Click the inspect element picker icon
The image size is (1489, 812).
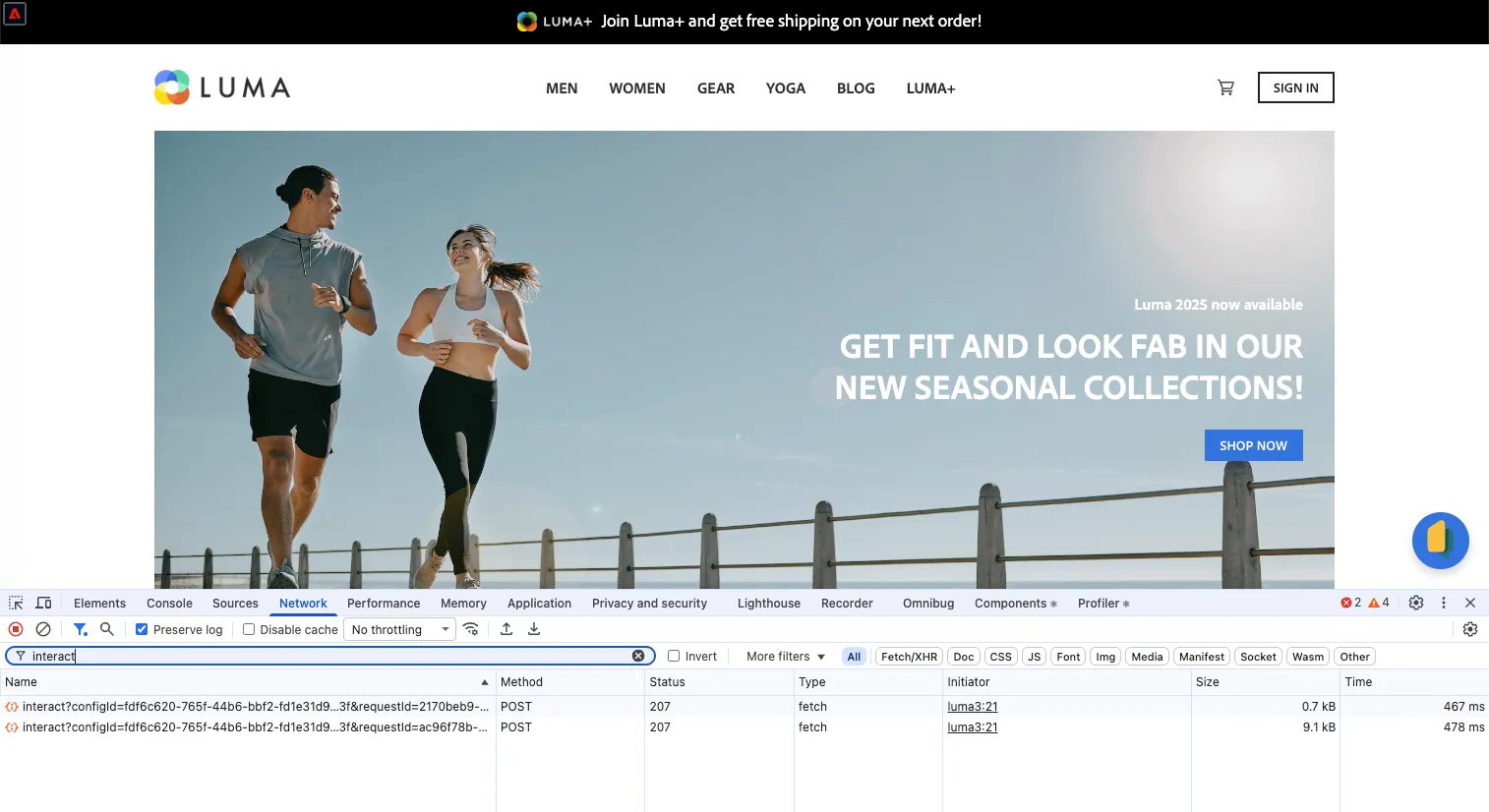point(16,603)
